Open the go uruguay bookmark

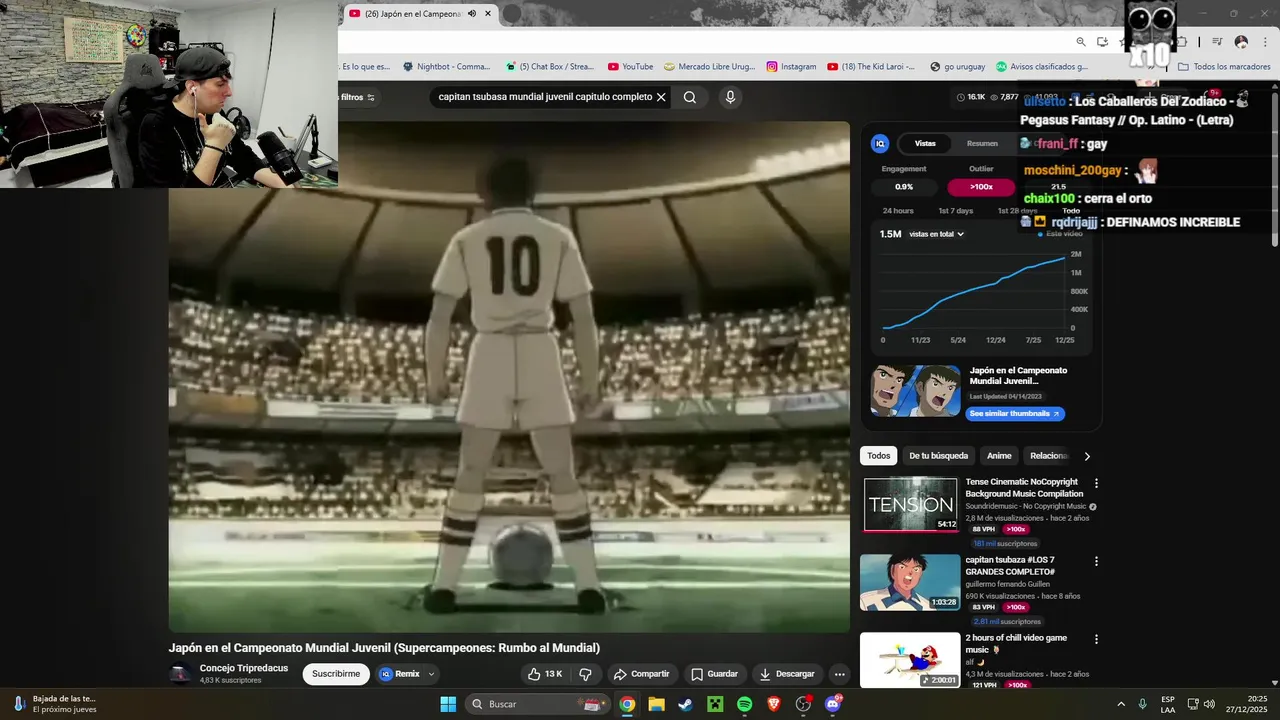click(x=957, y=67)
